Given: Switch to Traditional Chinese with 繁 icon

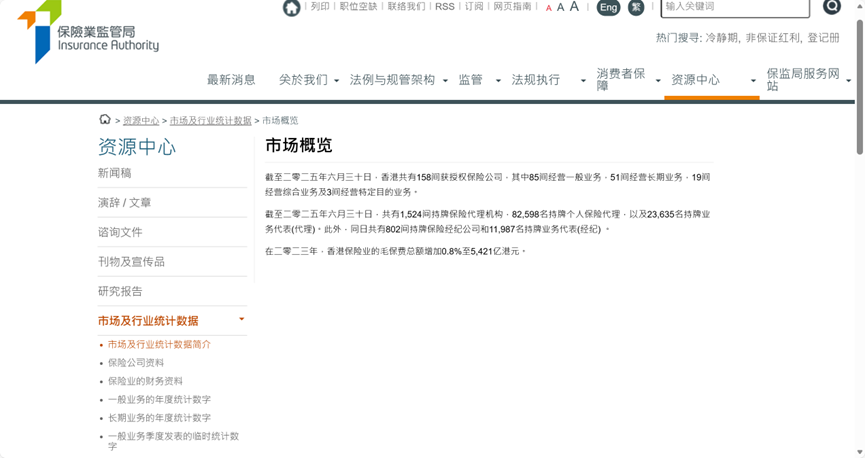Looking at the screenshot, I should [636, 8].
